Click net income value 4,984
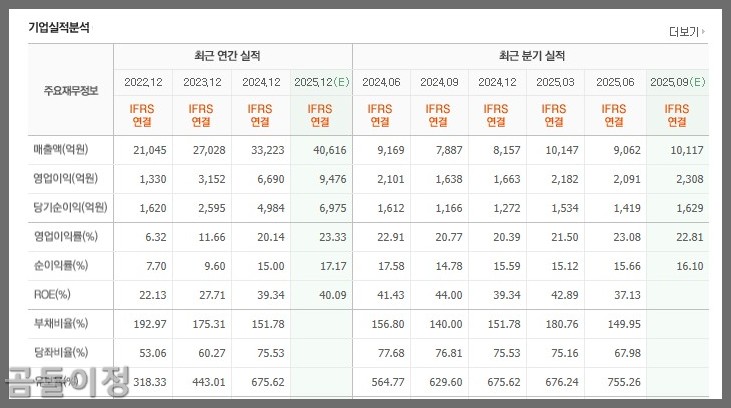The width and height of the screenshot is (731, 408). (271, 208)
